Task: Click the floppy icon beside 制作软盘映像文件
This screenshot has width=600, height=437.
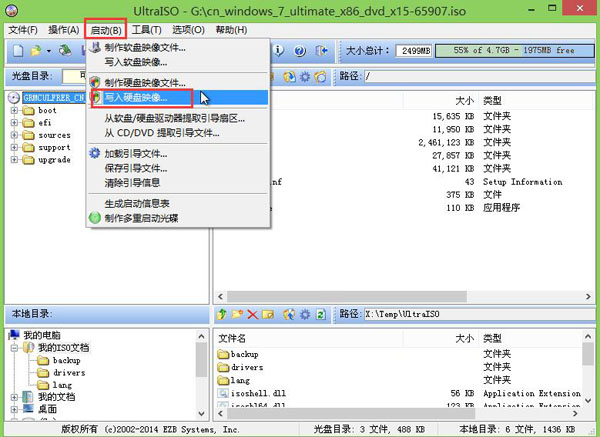Action: coord(95,47)
